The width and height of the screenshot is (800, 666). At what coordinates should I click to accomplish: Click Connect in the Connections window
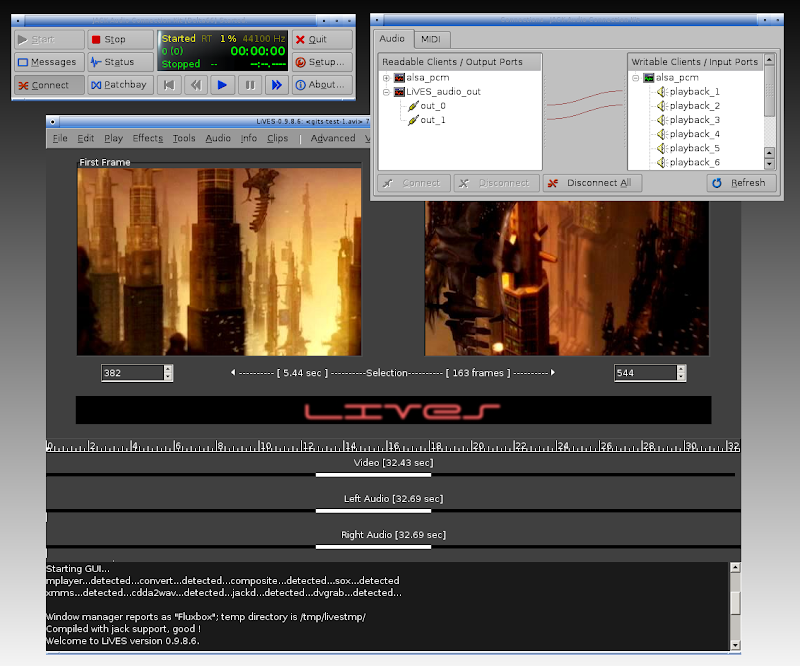pos(414,183)
